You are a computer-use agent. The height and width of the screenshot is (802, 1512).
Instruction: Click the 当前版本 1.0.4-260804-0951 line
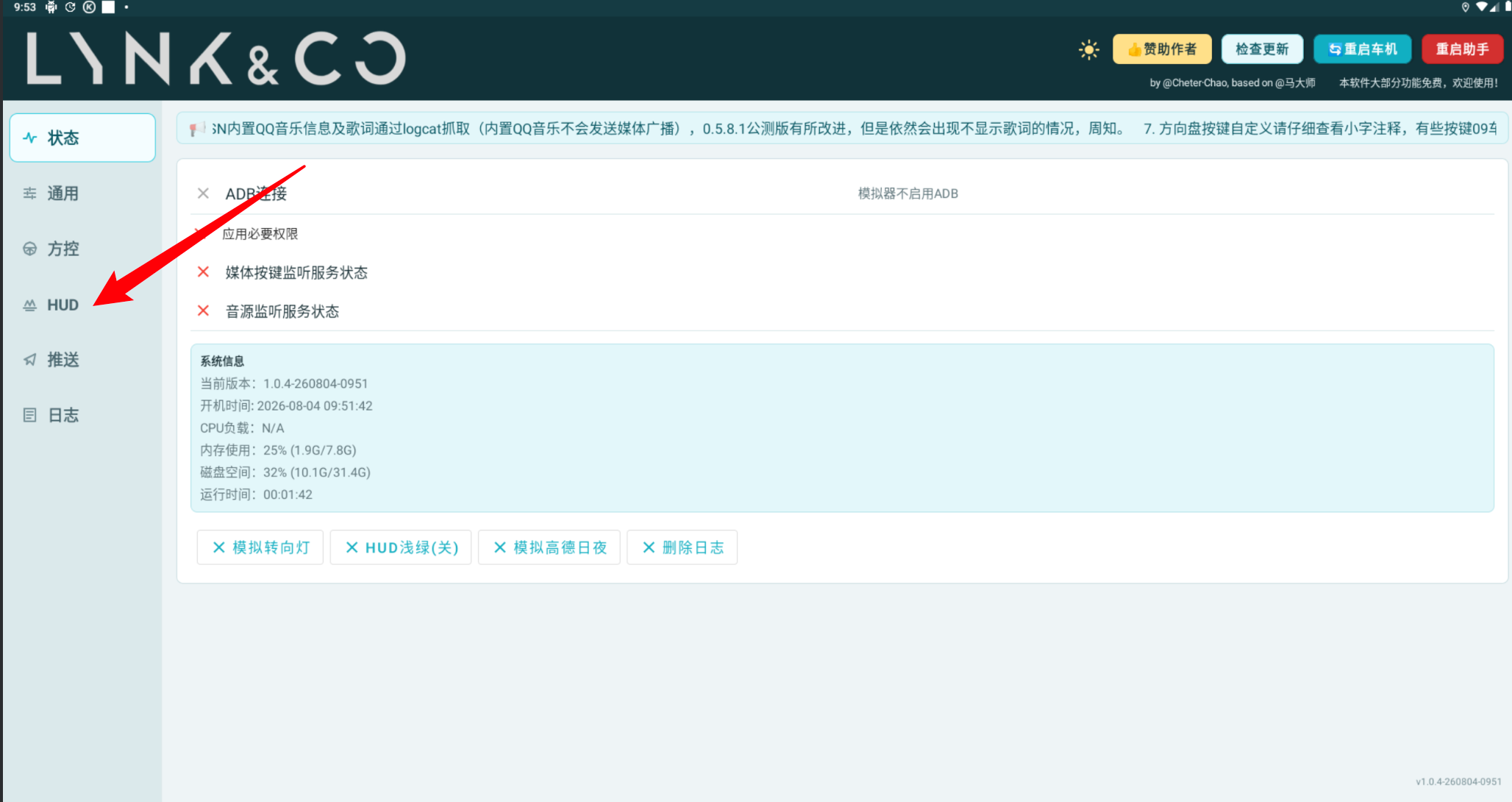[x=284, y=383]
